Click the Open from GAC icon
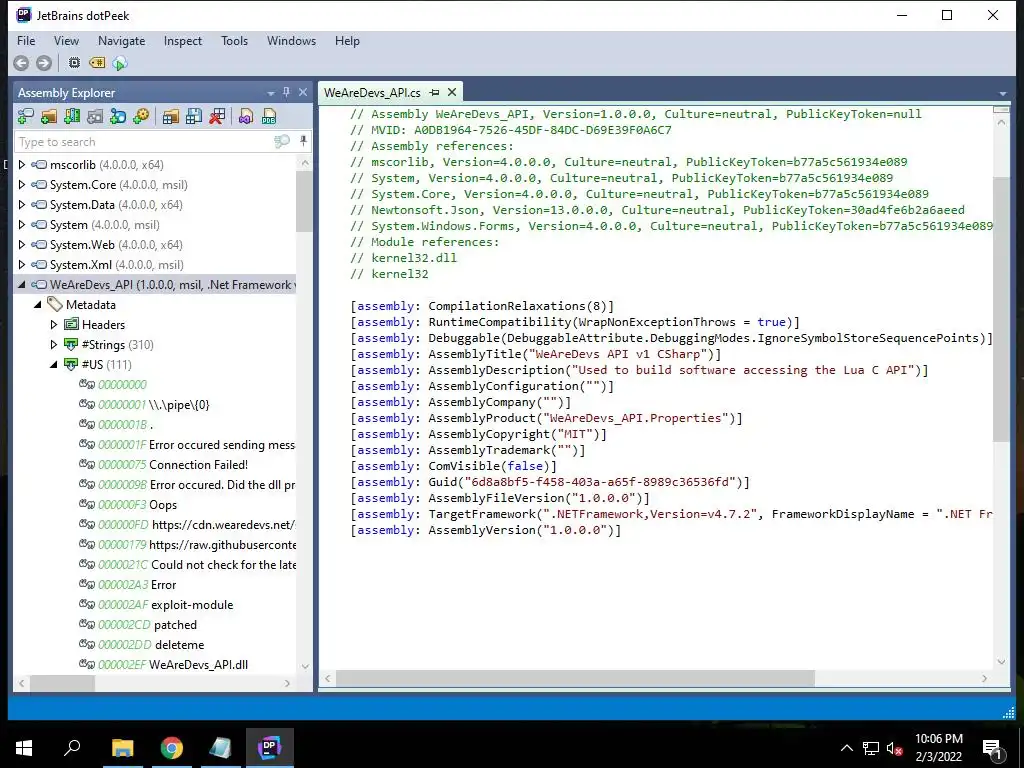Viewport: 1024px width, 768px height. pos(72,117)
